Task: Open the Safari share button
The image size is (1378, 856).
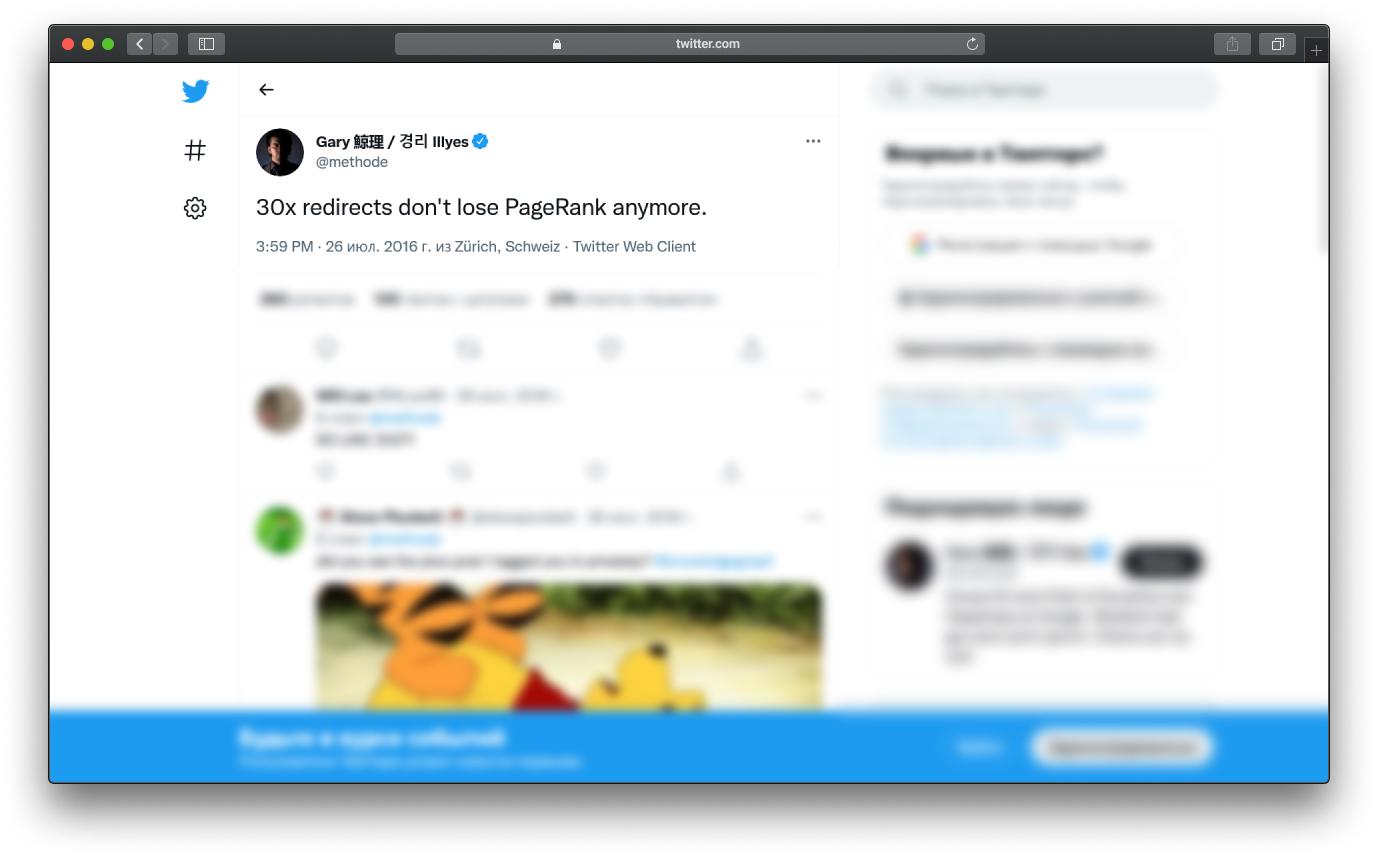Action: pyautogui.click(x=1232, y=44)
